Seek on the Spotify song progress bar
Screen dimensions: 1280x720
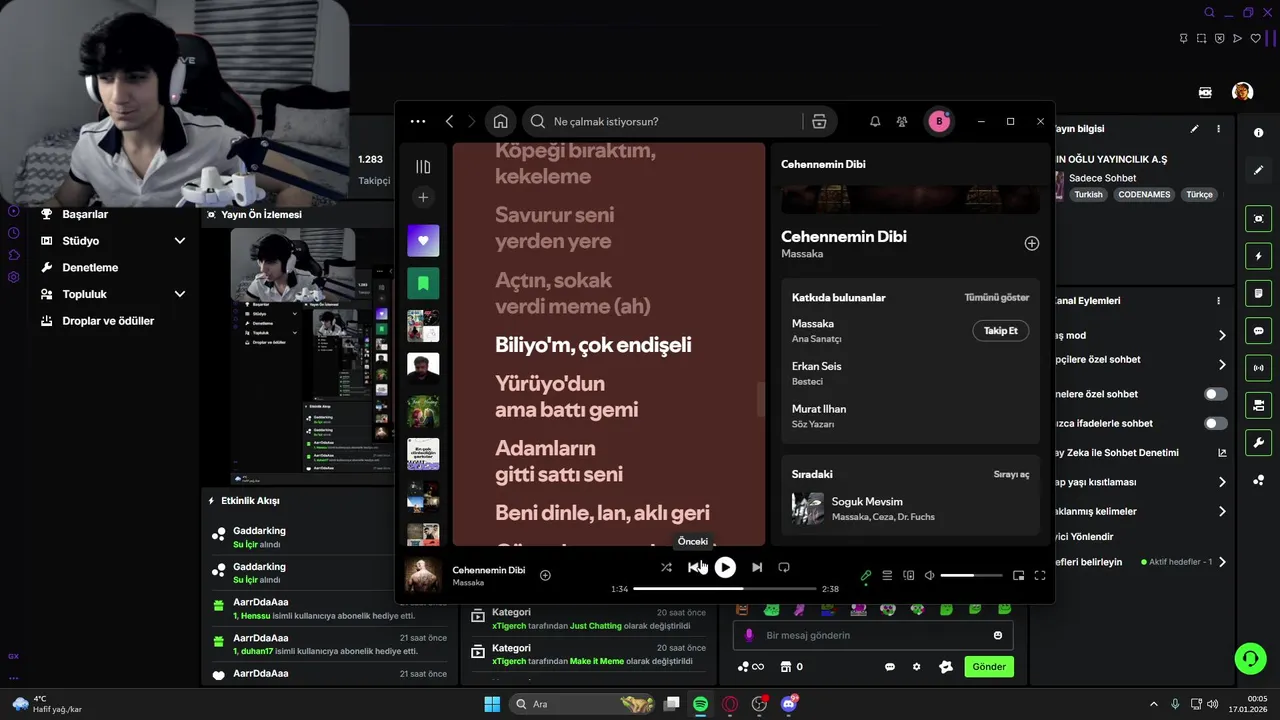(725, 589)
